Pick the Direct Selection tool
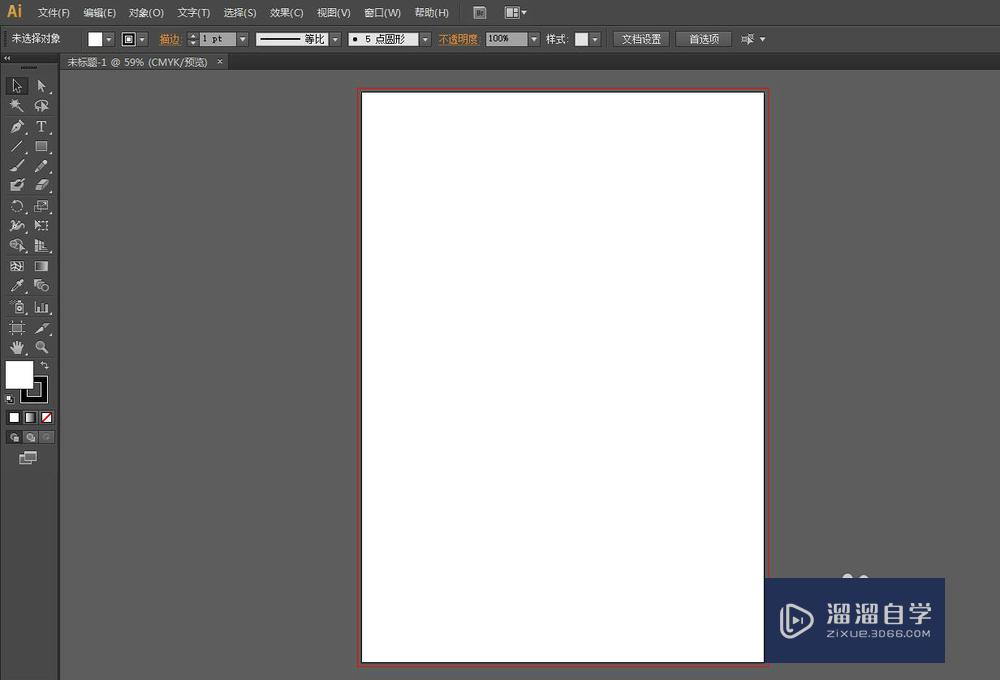This screenshot has width=1000, height=680. [41, 86]
